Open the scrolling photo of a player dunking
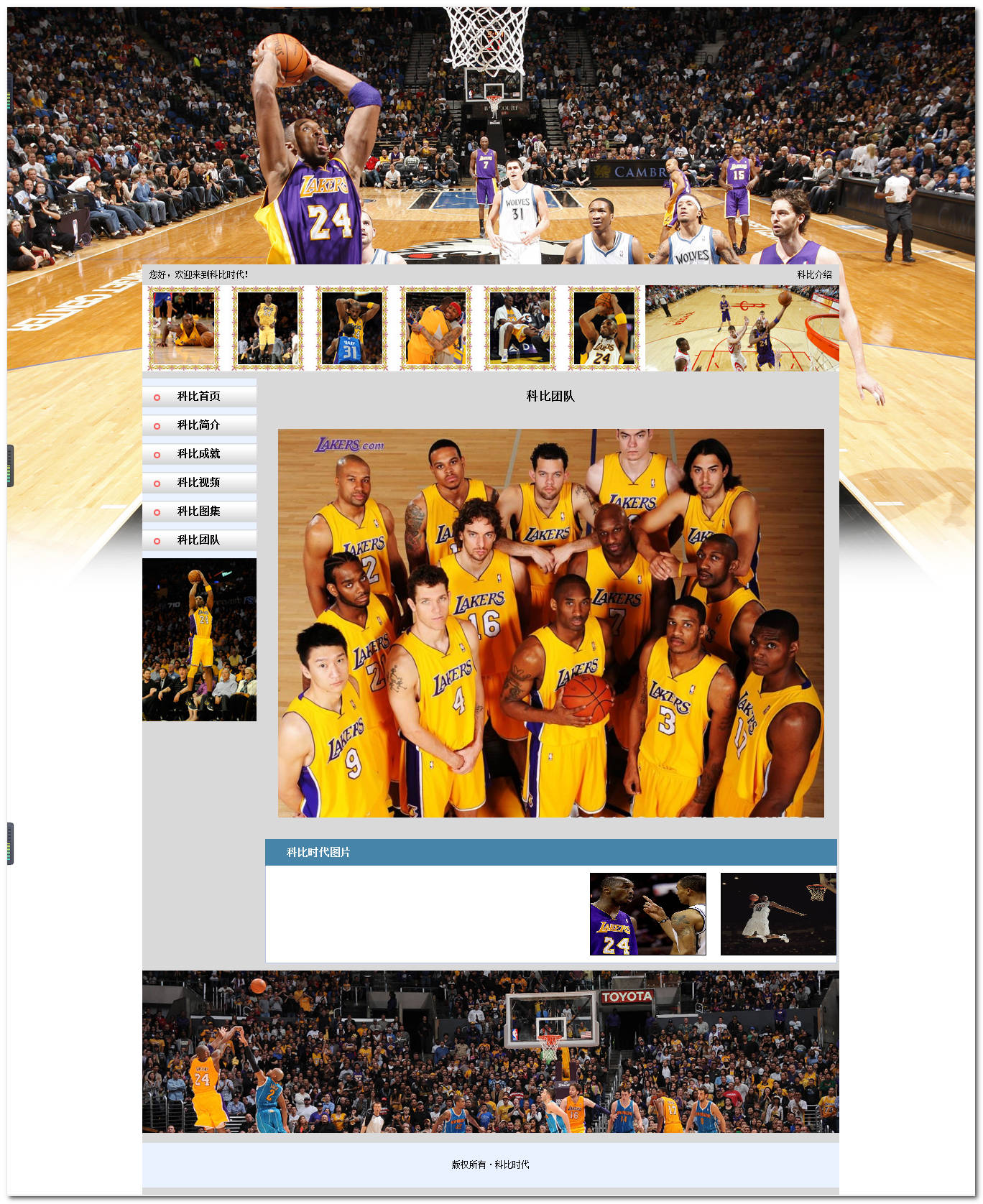Image resolution: width=983 pixels, height=1204 pixels. (778, 914)
